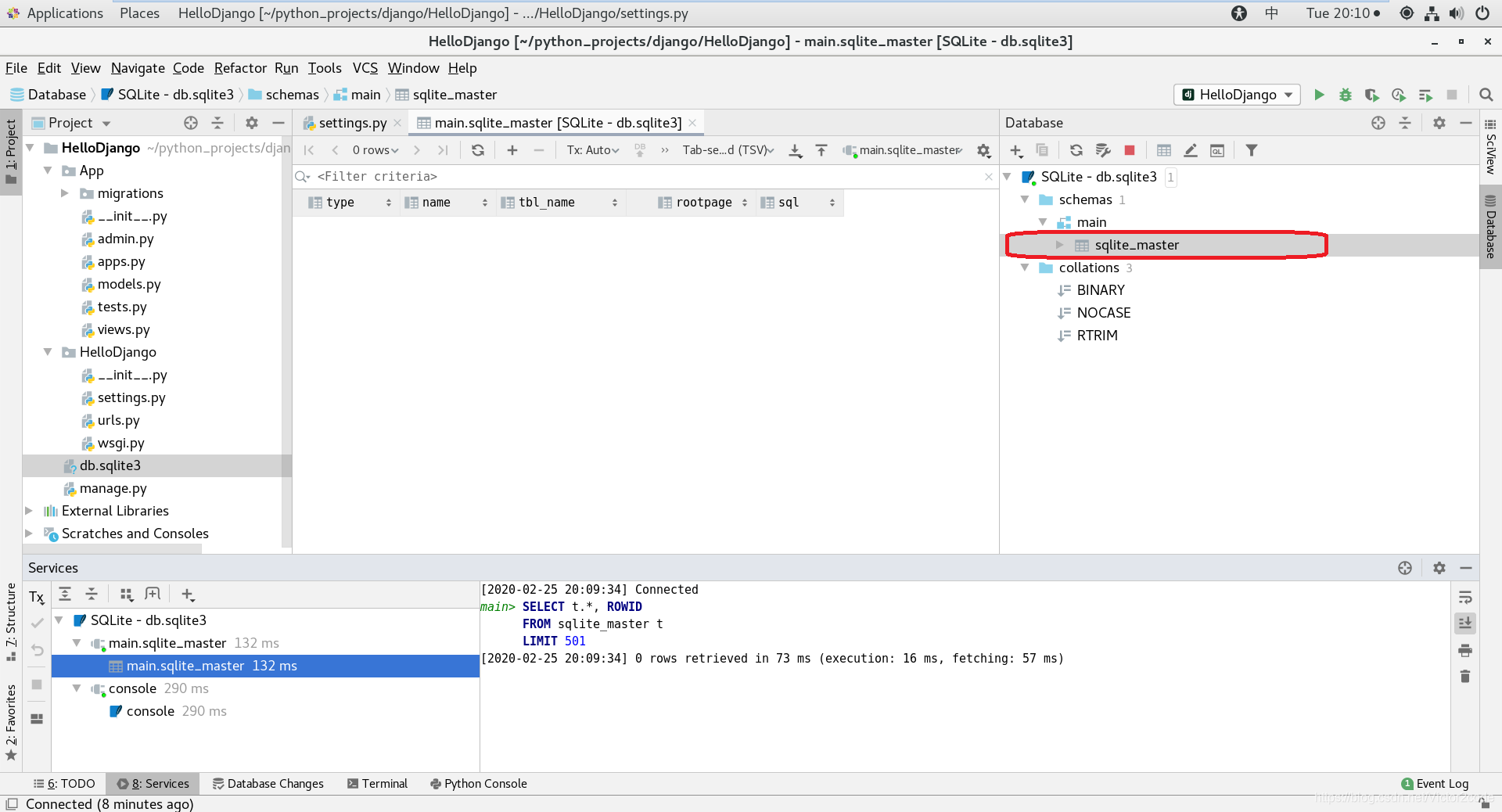Toggle the 2: Favorites tool window

tap(11, 721)
